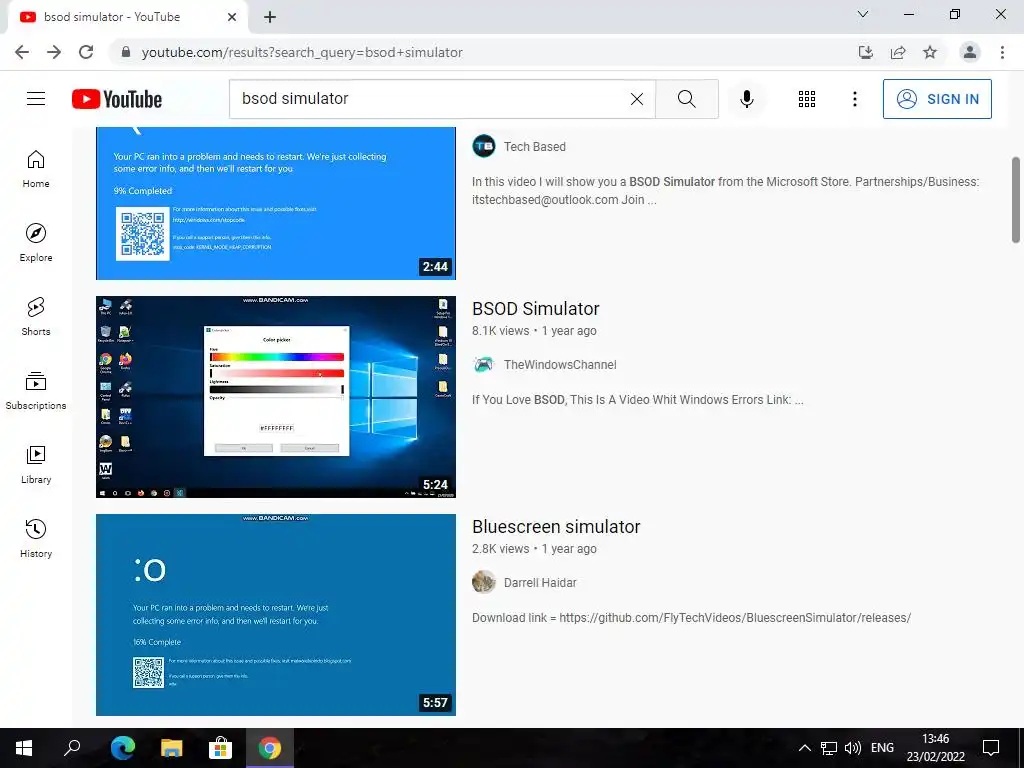Click TheWindowsChannel avatar
The height and width of the screenshot is (768, 1024).
pos(484,364)
